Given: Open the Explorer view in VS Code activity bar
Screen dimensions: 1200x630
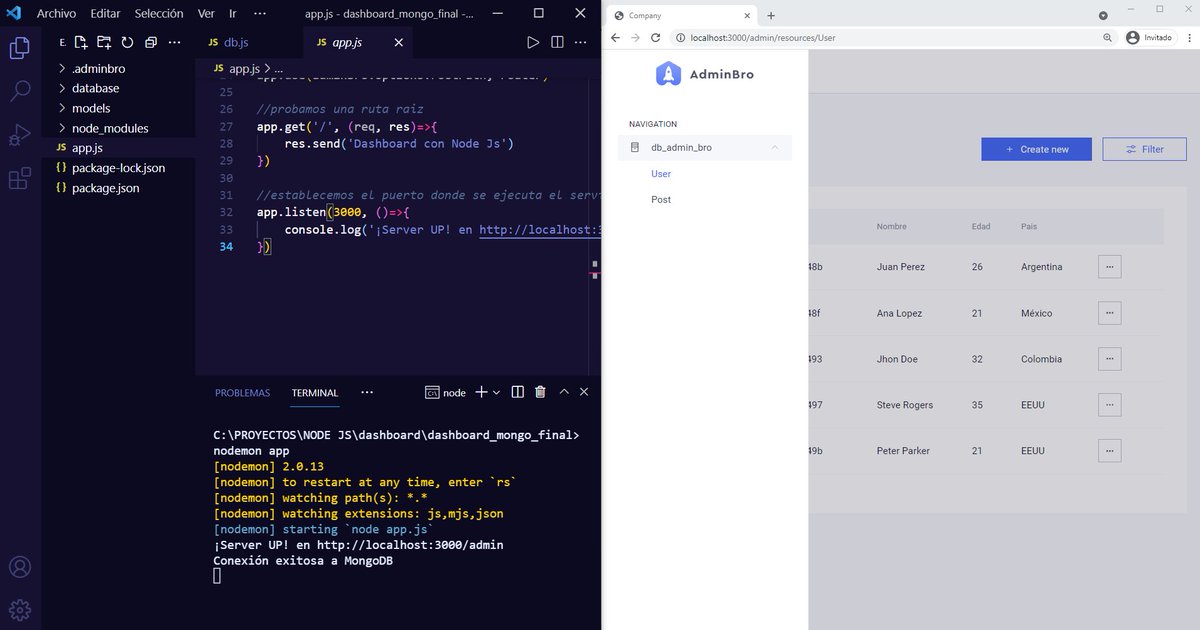Looking at the screenshot, I should 19,48.
